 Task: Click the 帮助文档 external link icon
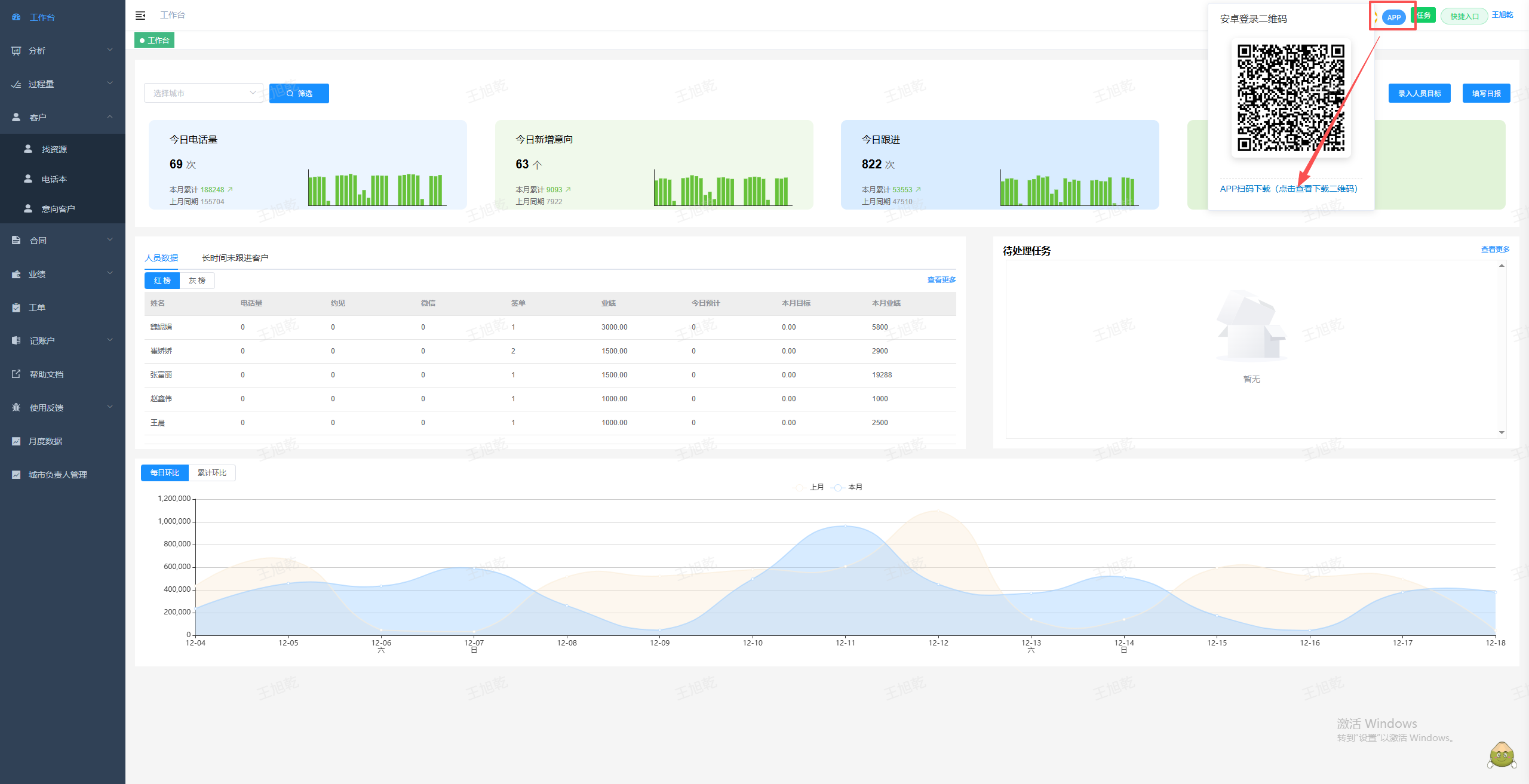pos(16,374)
